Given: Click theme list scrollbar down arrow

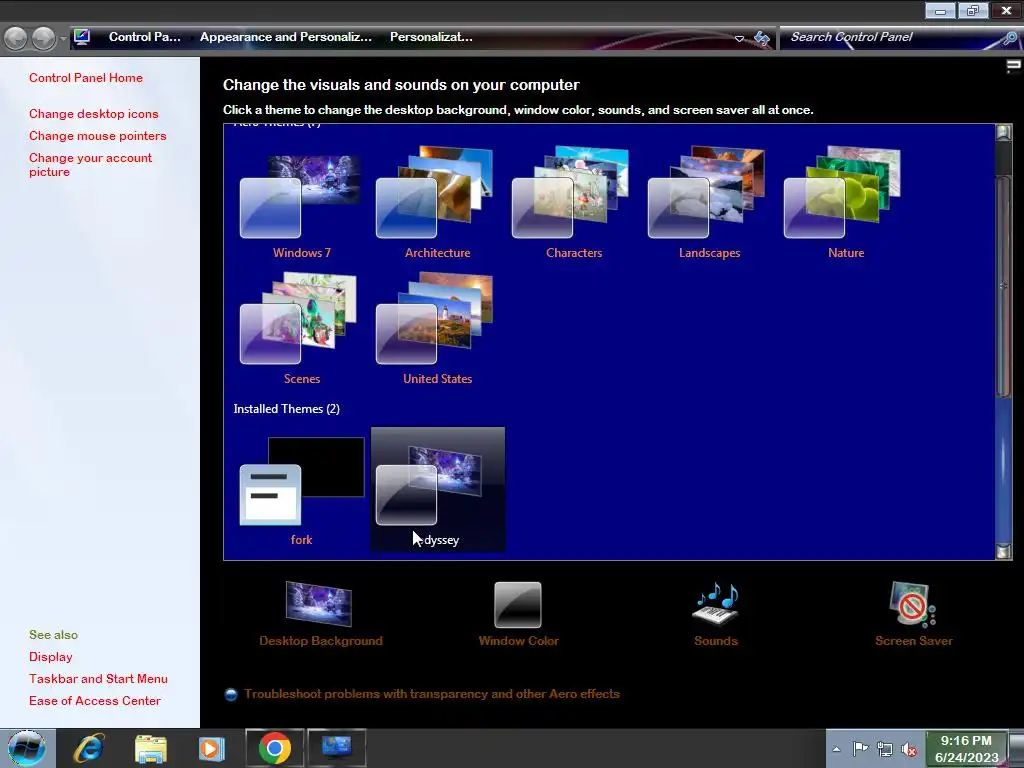Looking at the screenshot, I should point(1003,552).
